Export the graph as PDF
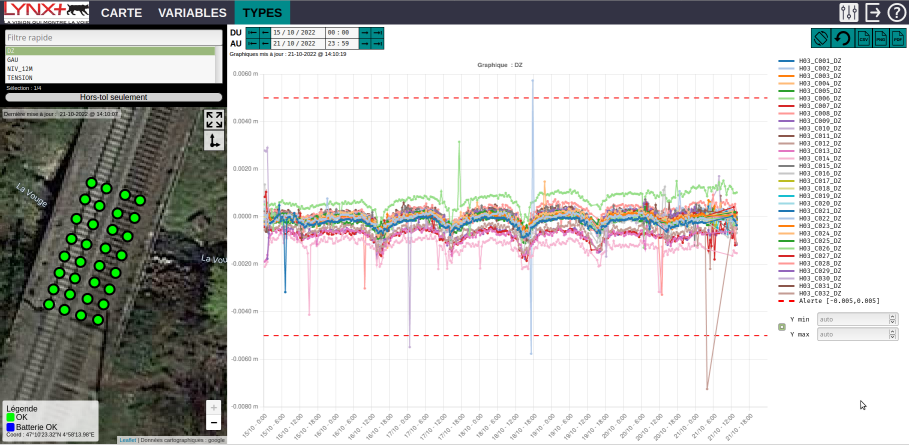The image size is (909, 445). pos(897,39)
